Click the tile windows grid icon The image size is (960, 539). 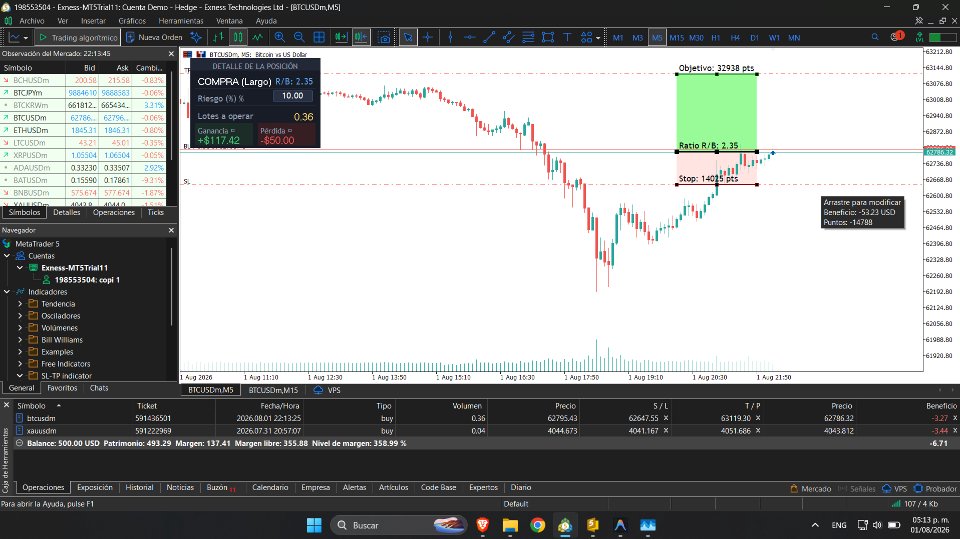pyautogui.click(x=319, y=37)
